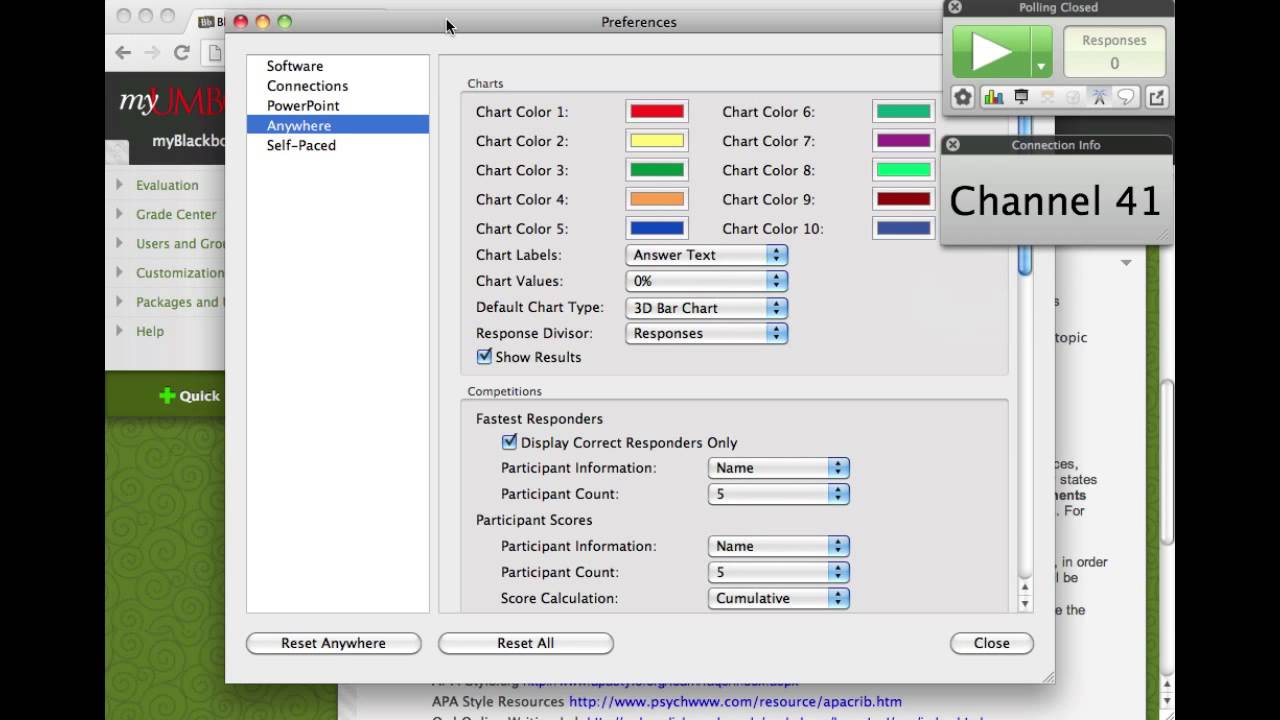The image size is (1280, 720).
Task: Select the Software preferences category
Action: [338, 66]
